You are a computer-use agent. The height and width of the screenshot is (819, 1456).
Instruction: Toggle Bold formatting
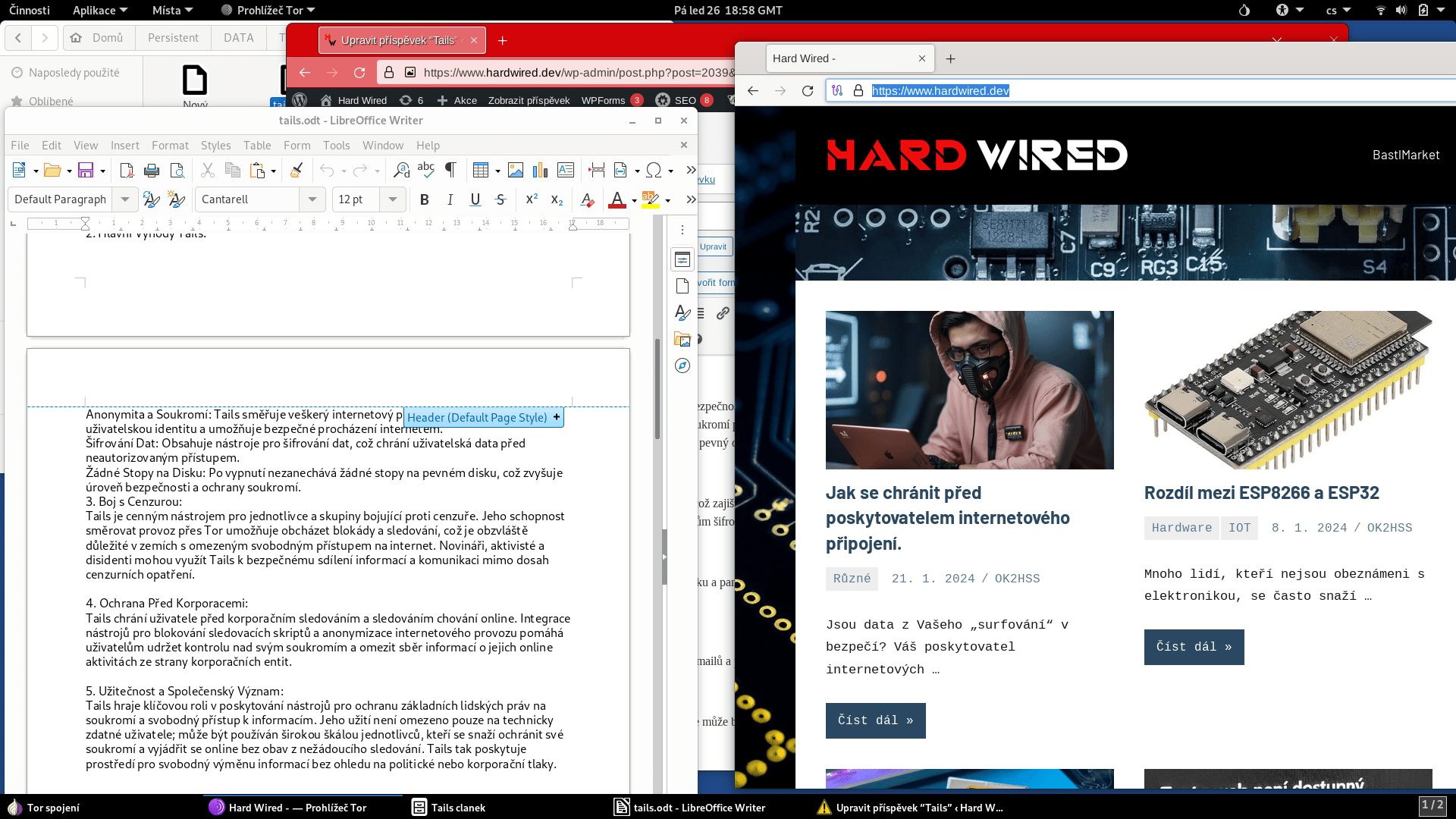click(x=425, y=199)
